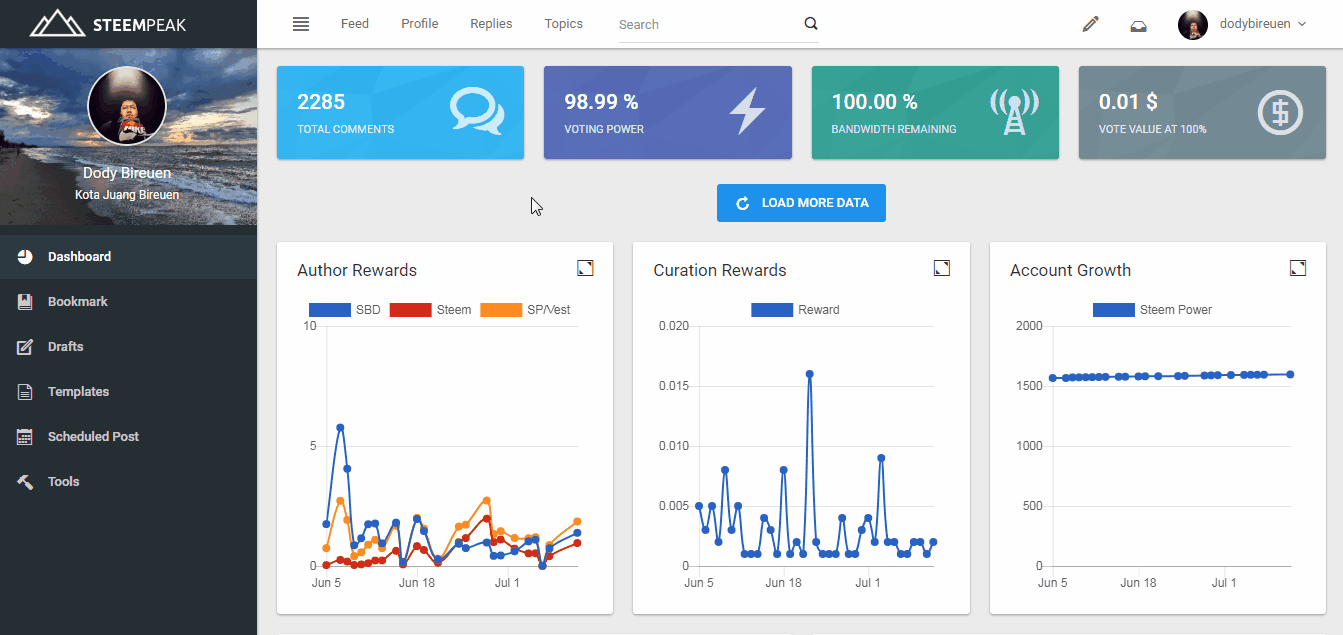Image resolution: width=1343 pixels, height=635 pixels.
Task: Click the SteemPeak logo
Action: (108, 24)
